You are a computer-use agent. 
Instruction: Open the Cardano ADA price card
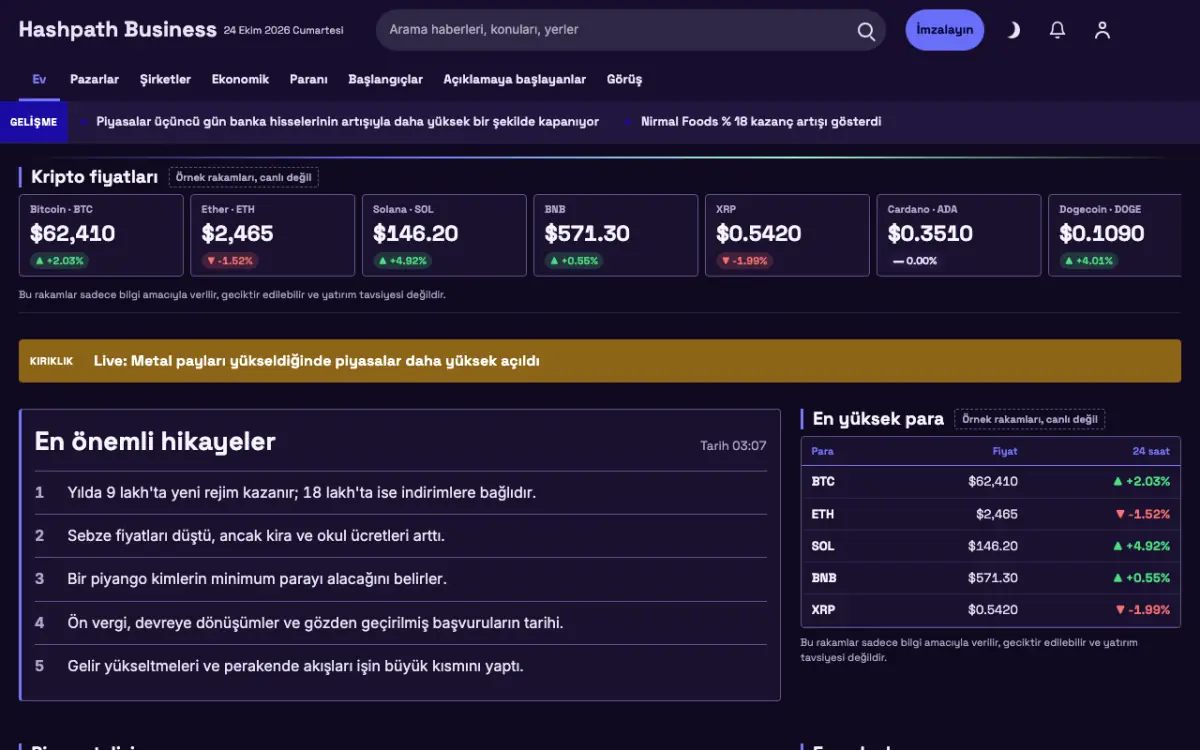[959, 235]
